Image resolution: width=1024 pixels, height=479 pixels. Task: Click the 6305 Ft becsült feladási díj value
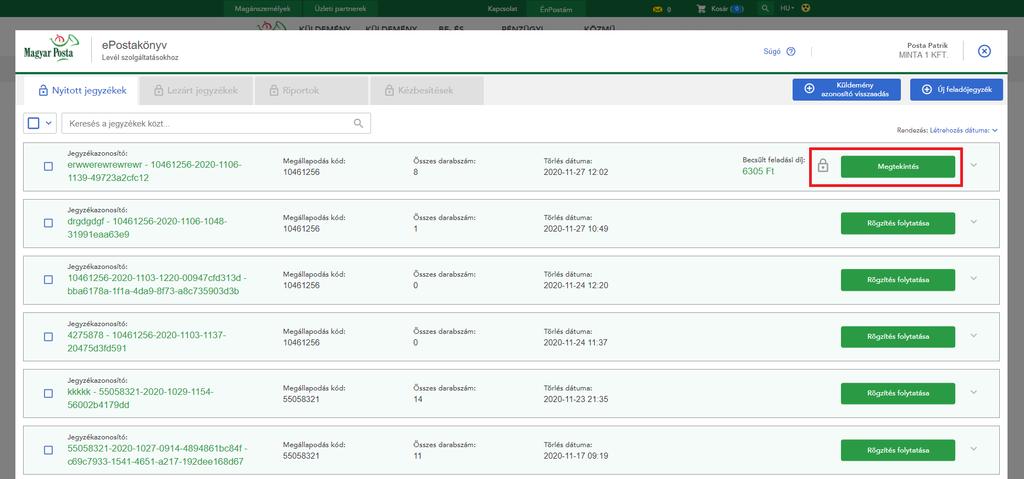pos(758,172)
